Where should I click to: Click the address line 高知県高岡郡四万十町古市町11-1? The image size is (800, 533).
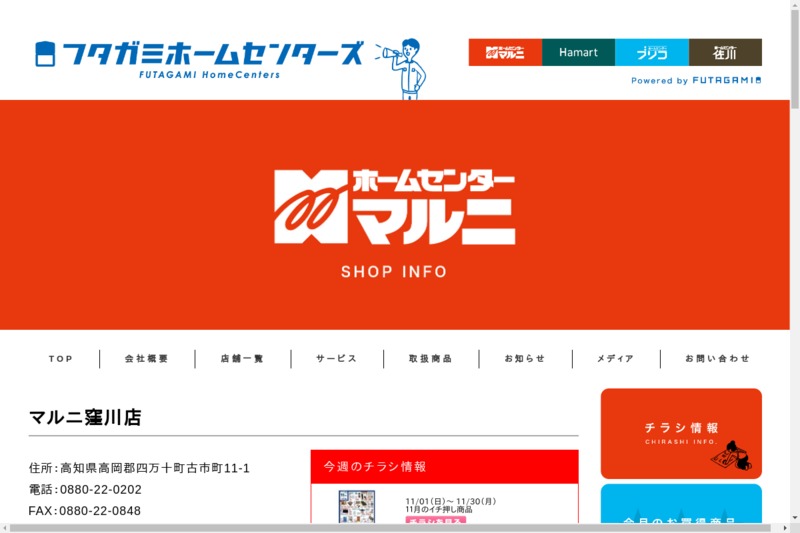(x=155, y=468)
